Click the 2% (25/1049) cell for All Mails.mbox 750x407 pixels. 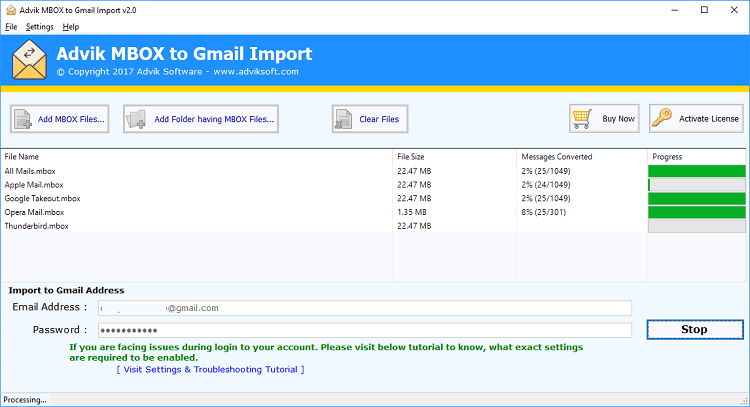(x=546, y=171)
